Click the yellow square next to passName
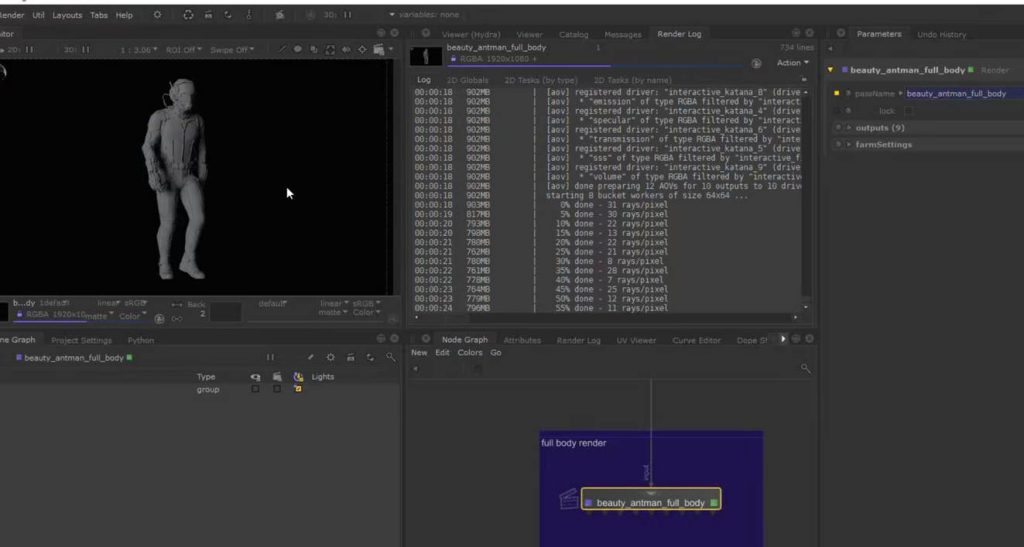Screen dimensions: 1024x547 836,93
